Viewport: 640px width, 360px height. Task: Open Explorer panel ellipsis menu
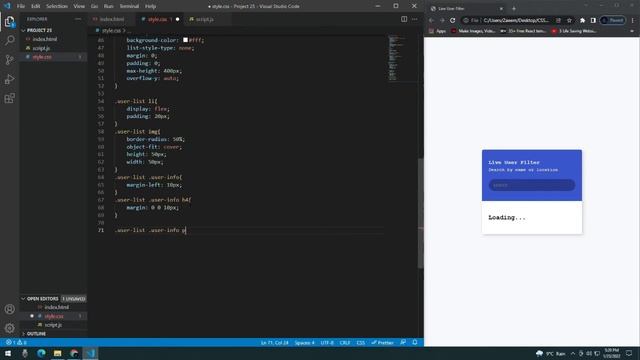[x=78, y=19]
